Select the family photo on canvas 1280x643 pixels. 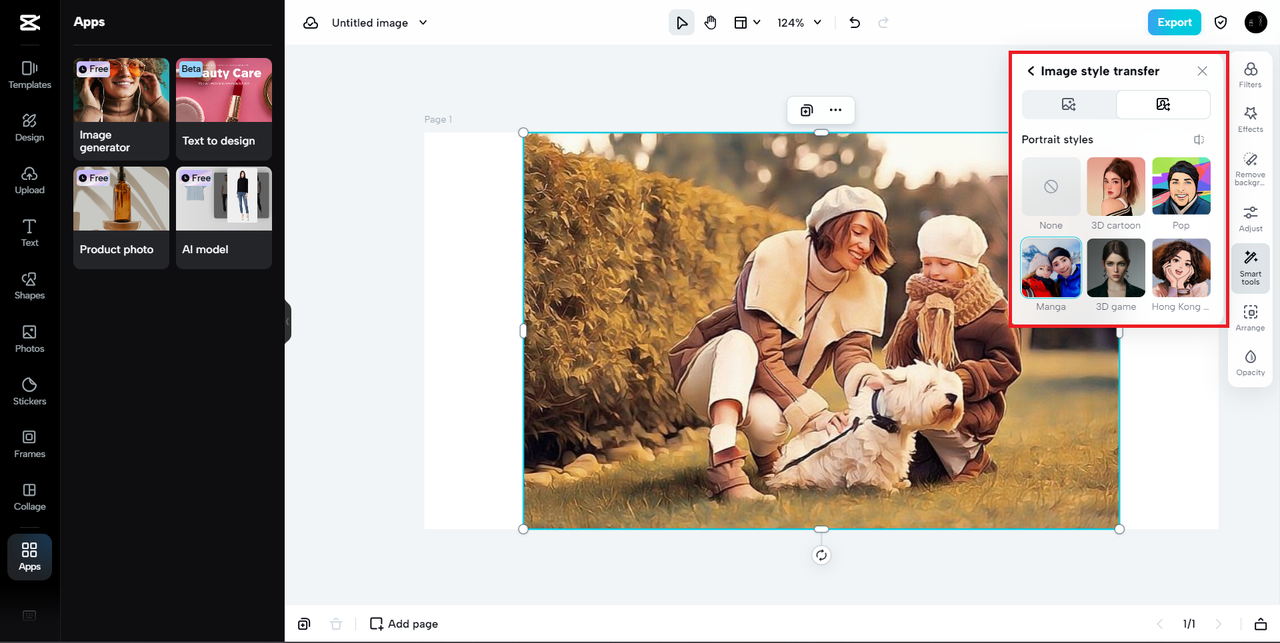(821, 330)
